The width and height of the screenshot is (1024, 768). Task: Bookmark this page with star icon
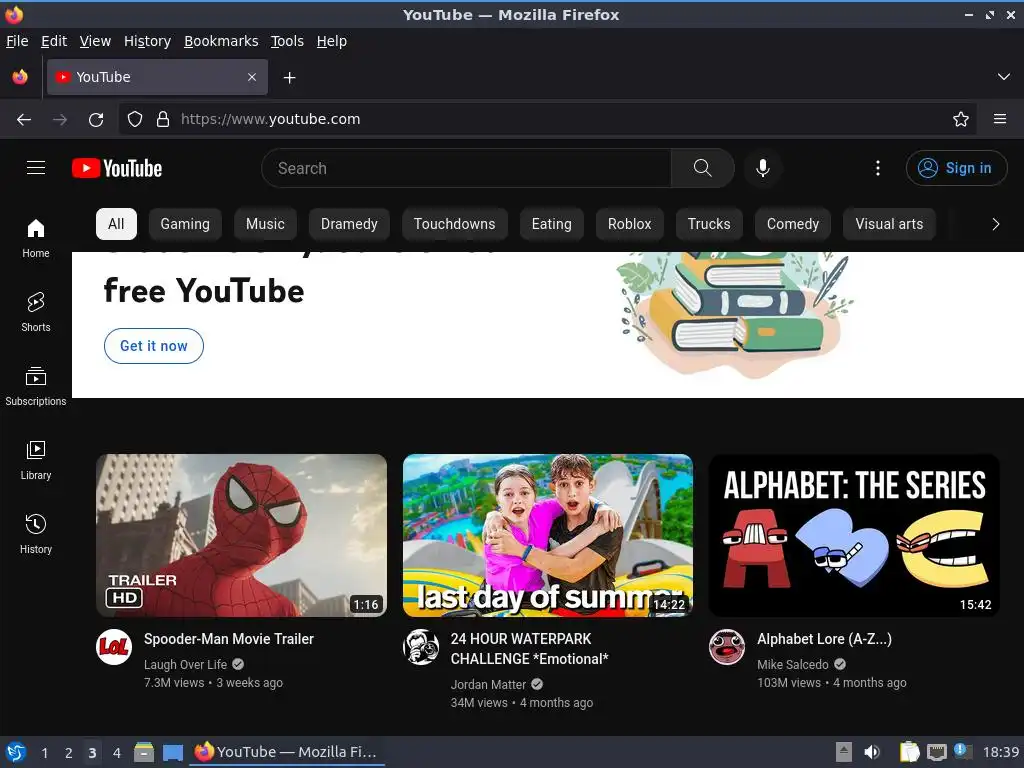point(961,120)
